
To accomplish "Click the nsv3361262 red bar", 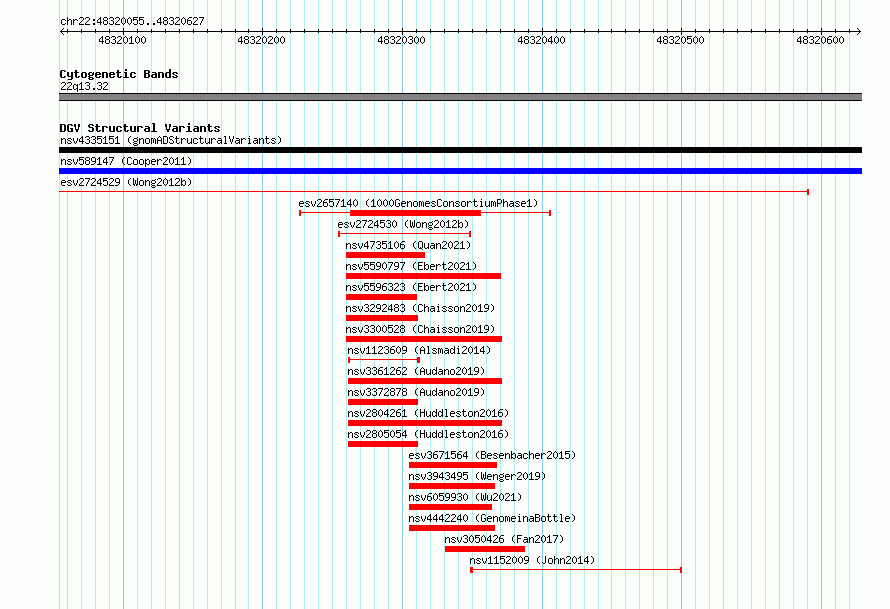I will [x=425, y=381].
